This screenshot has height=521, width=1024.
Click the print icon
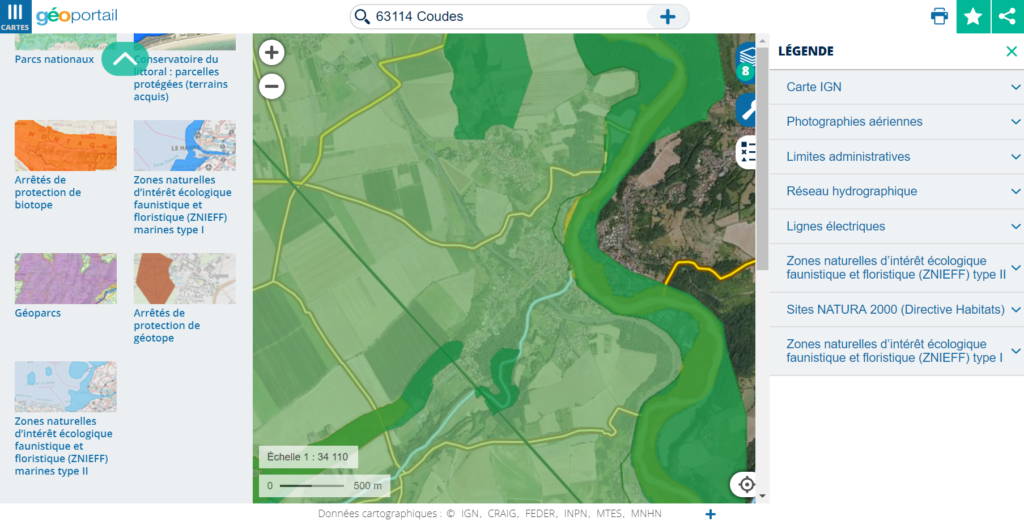(939, 16)
